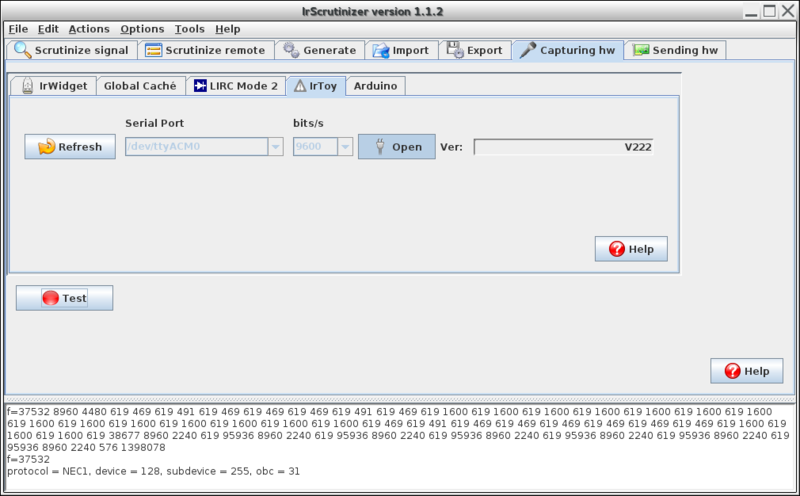
Task: Open the Global Caché tab
Action: point(140,86)
